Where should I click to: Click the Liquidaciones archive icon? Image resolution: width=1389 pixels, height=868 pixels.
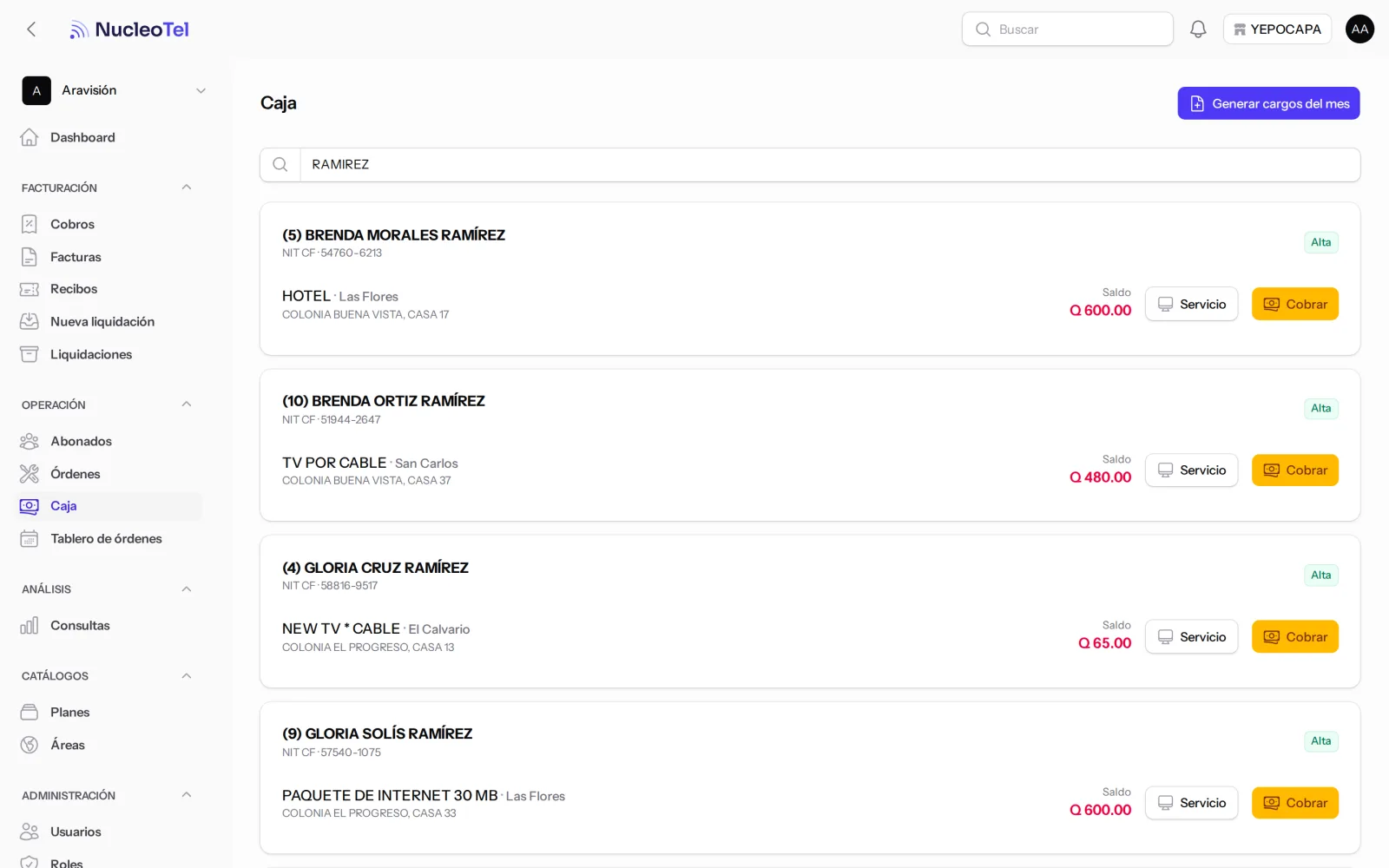[30, 354]
